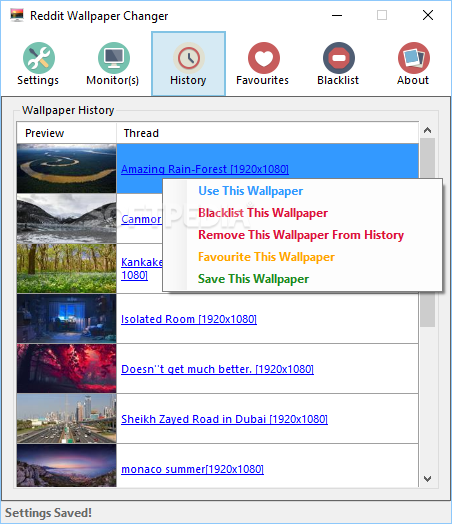Viewport: 452px width, 524px height.
Task: Choose Remove This Wallpaper From History
Action: 301,235
